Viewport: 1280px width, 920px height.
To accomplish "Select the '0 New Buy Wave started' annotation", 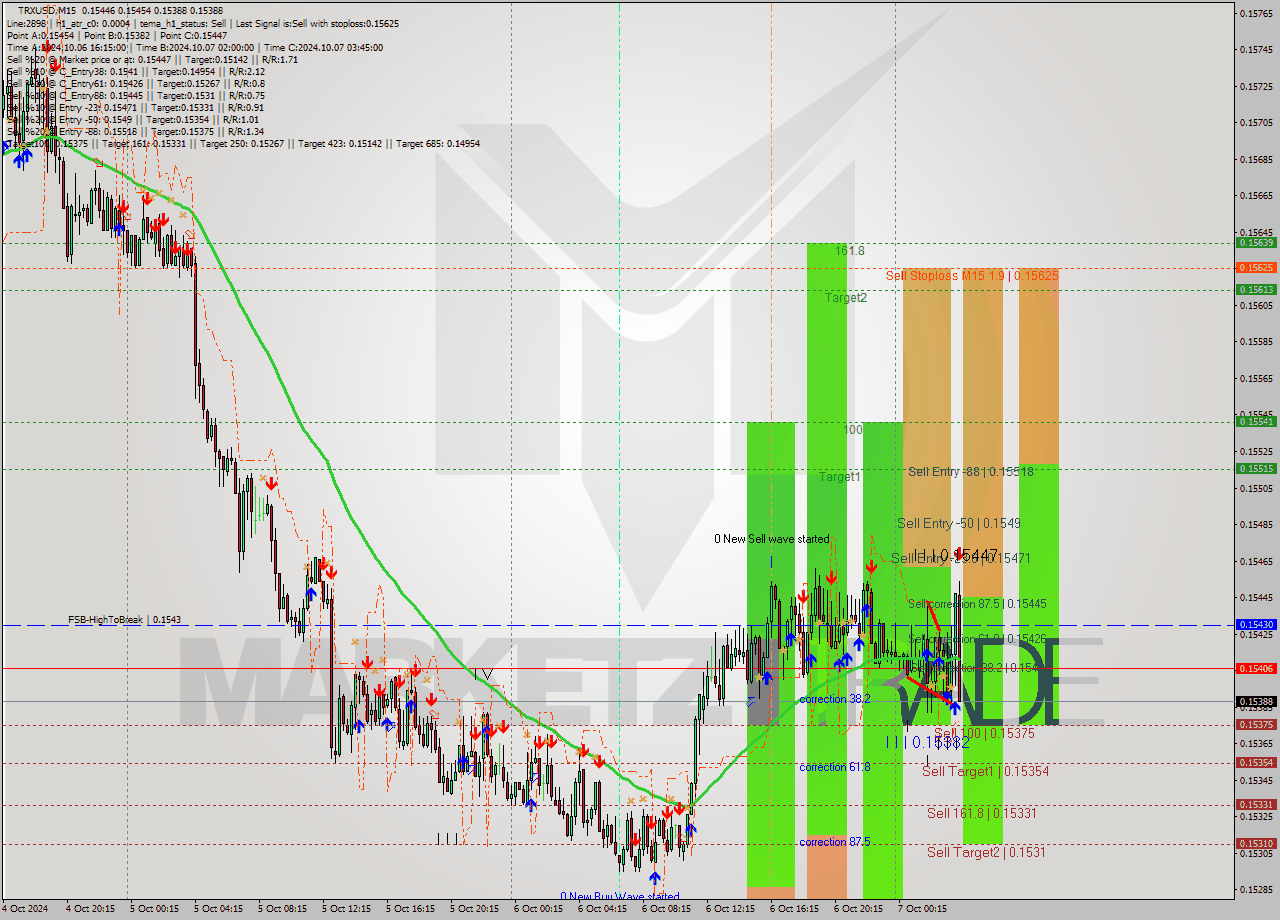I will click(619, 897).
